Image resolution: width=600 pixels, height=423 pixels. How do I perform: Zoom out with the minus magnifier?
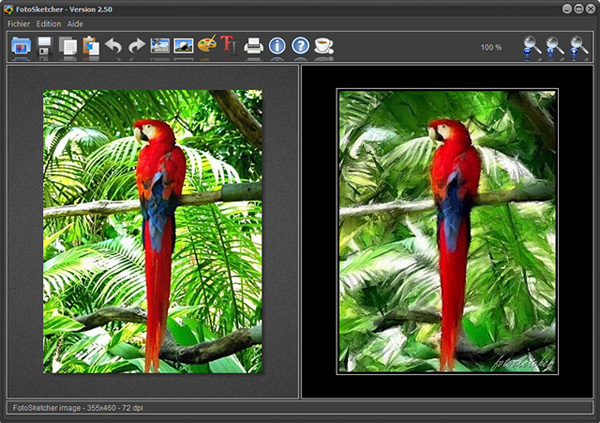click(x=532, y=47)
